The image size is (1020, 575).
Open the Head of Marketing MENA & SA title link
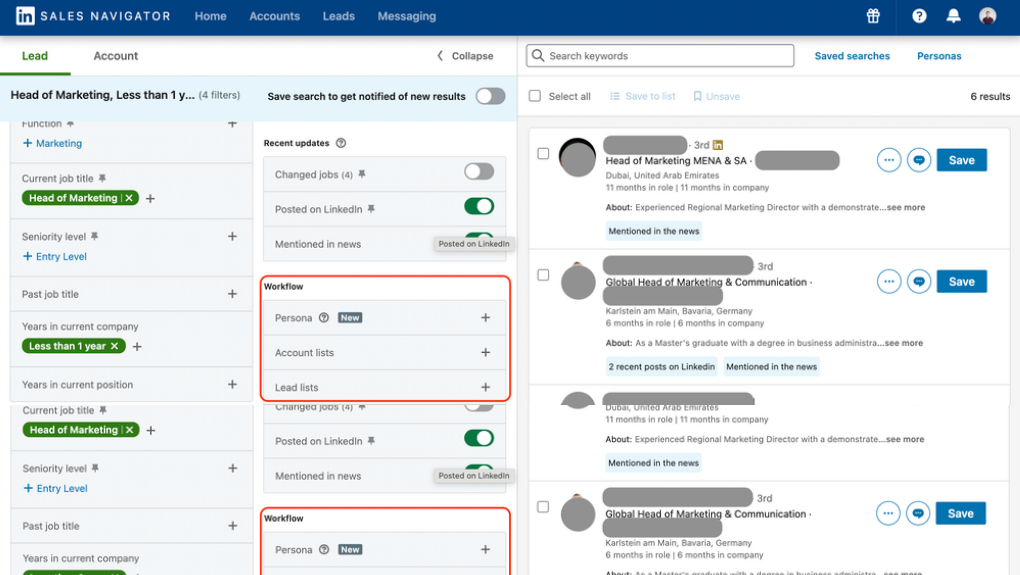[x=676, y=161]
